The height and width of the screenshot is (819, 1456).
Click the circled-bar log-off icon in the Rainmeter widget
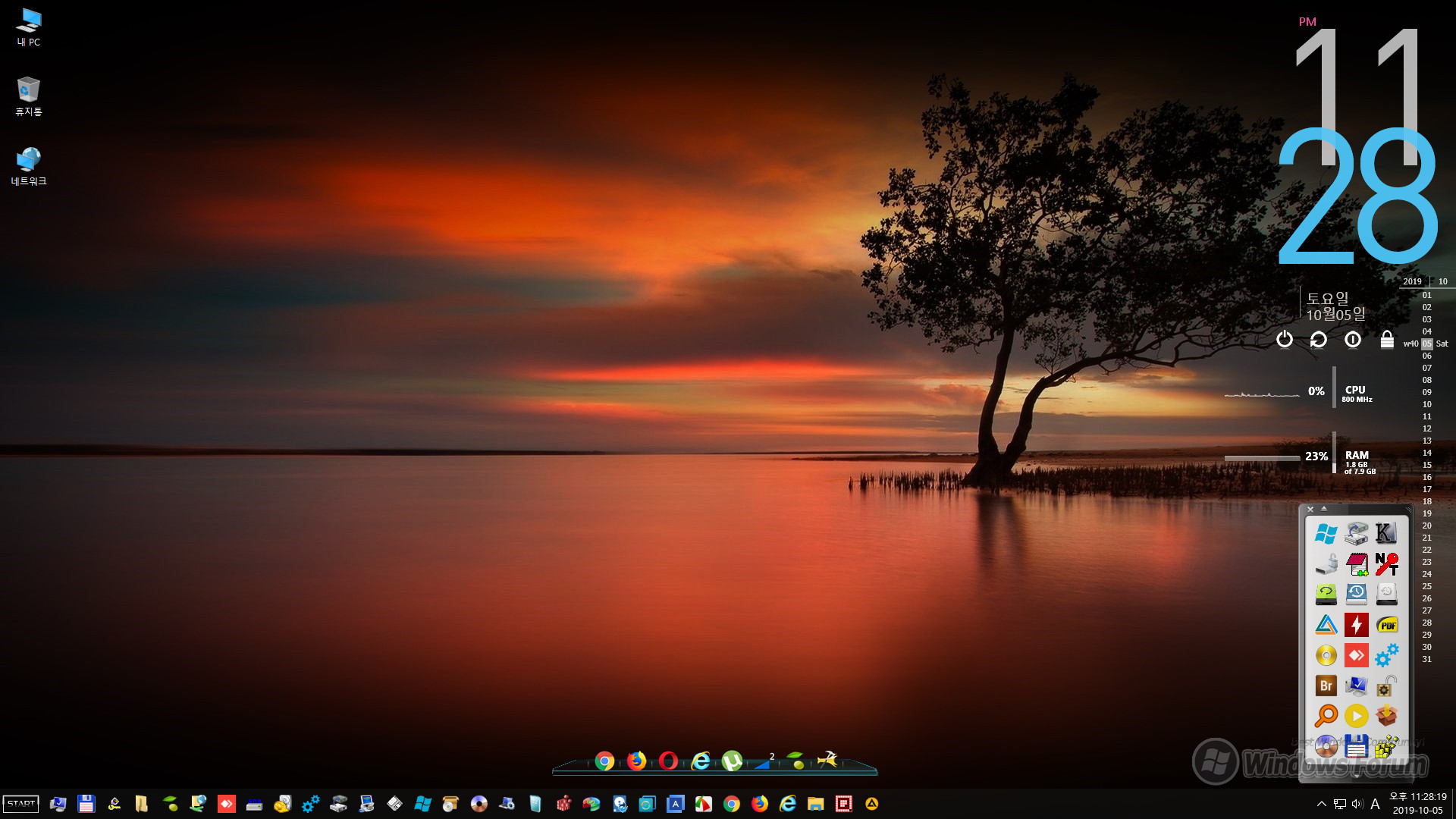pos(1353,339)
